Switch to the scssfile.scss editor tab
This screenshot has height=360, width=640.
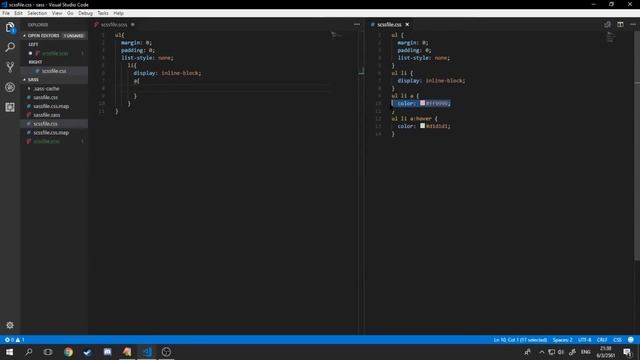[114, 24]
